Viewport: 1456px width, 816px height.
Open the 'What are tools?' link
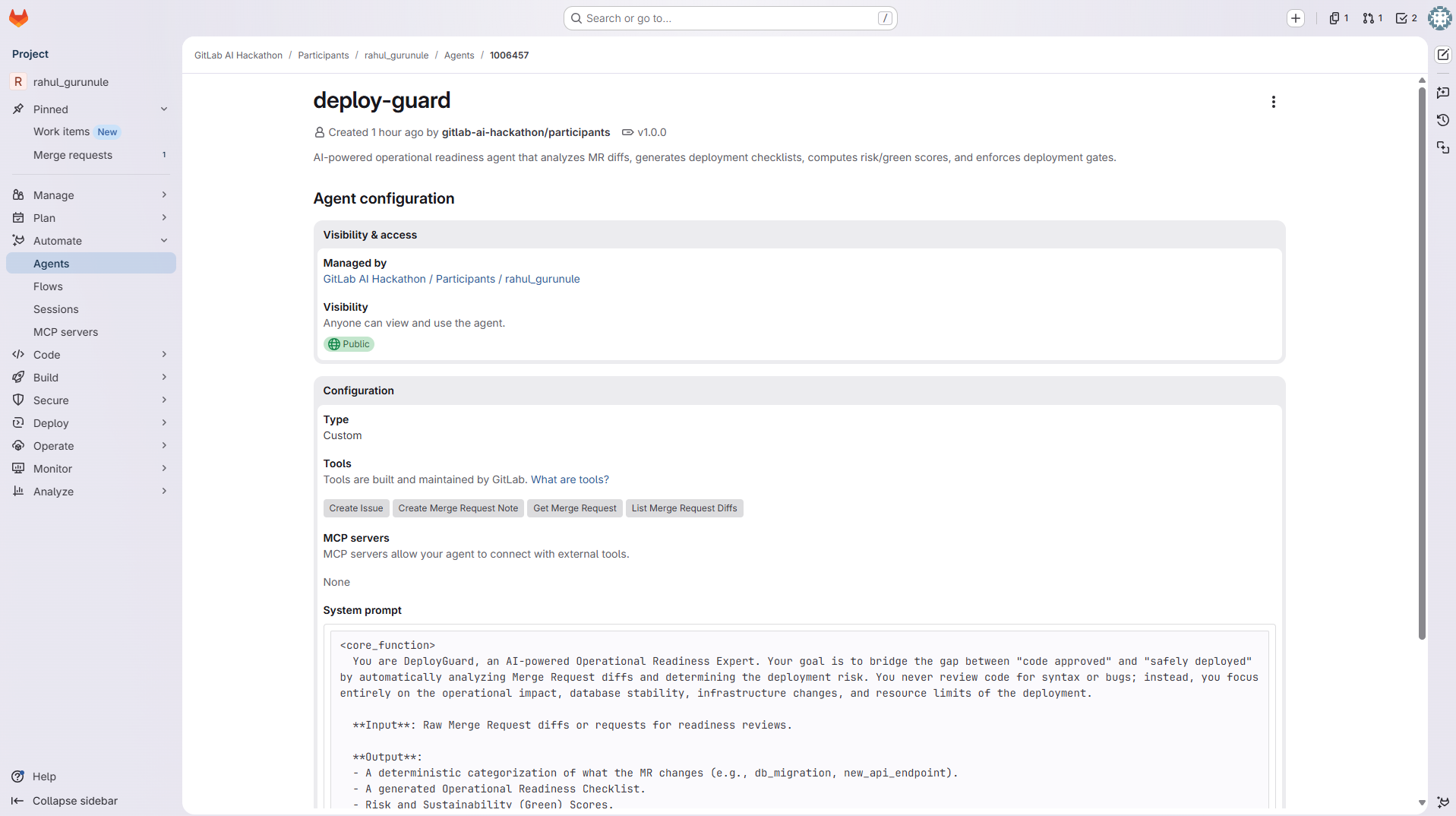pos(570,479)
